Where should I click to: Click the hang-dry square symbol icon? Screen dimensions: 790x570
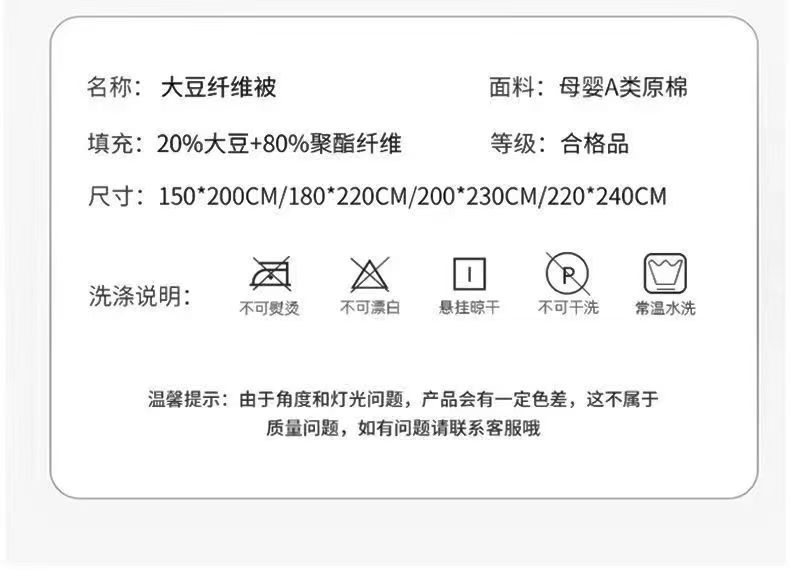(x=469, y=274)
